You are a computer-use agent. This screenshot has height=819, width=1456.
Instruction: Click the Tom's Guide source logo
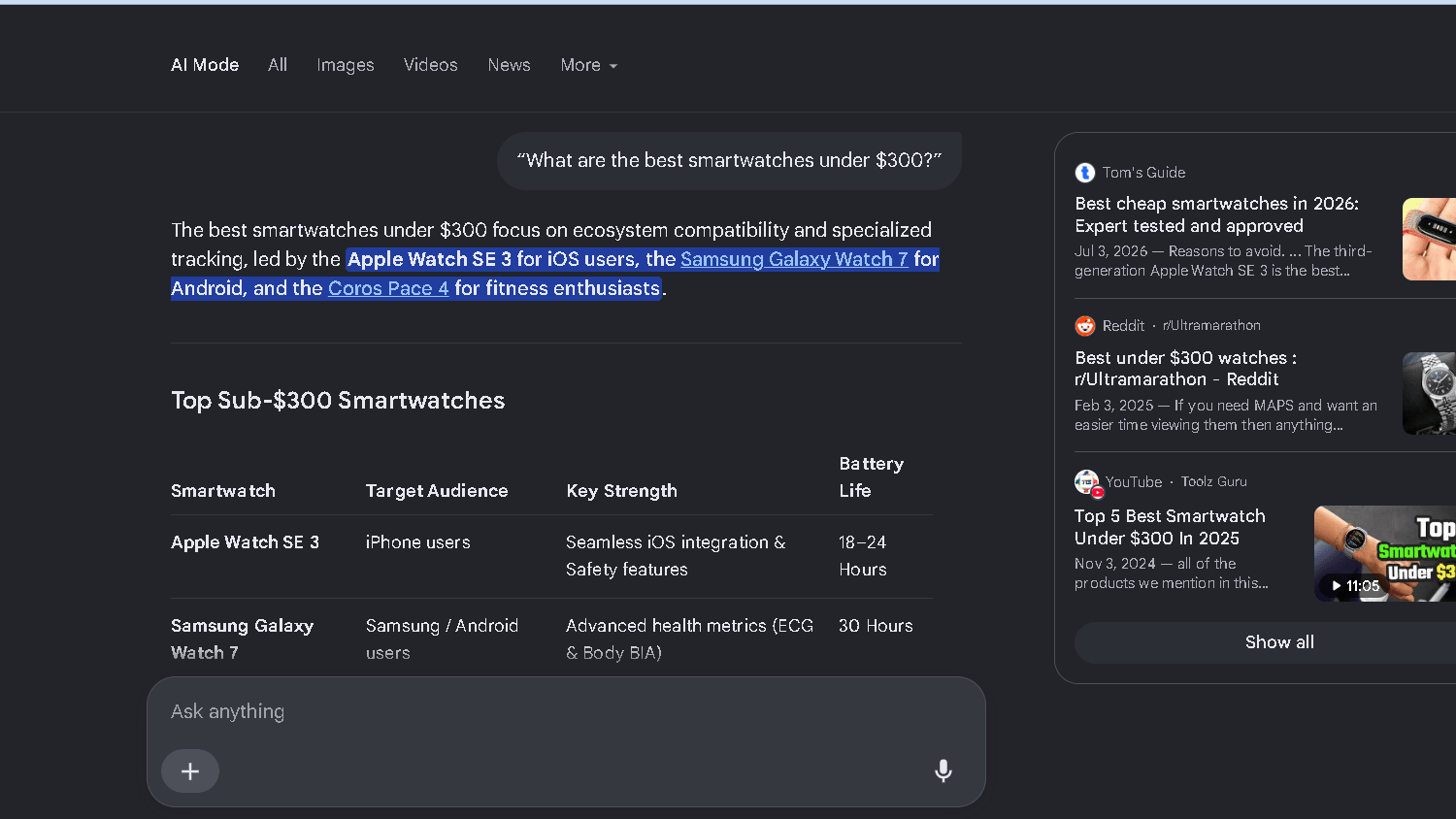(x=1085, y=173)
